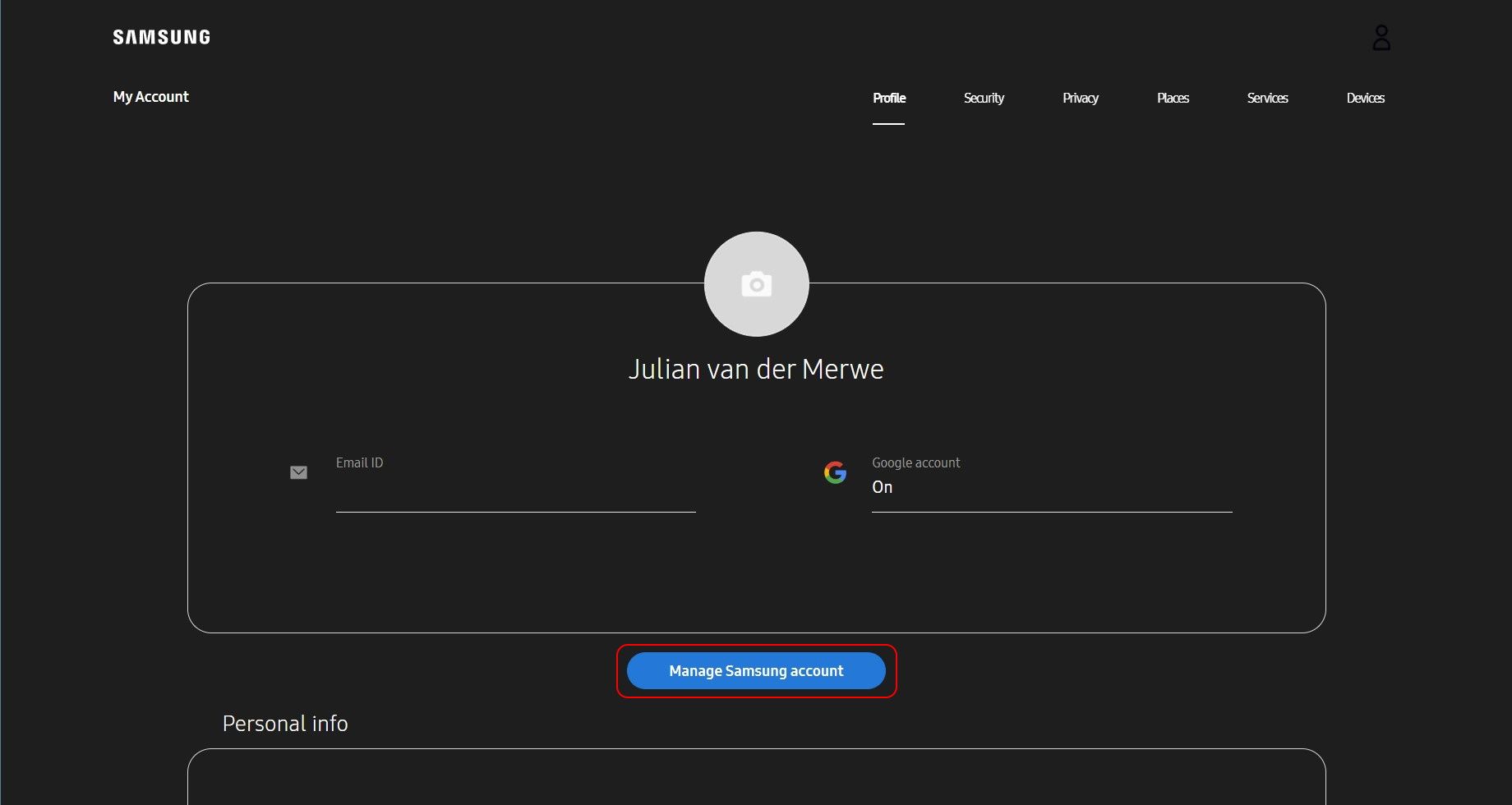Click the envelope icon beside Email ID
This screenshot has width=1512, height=805.
point(298,472)
